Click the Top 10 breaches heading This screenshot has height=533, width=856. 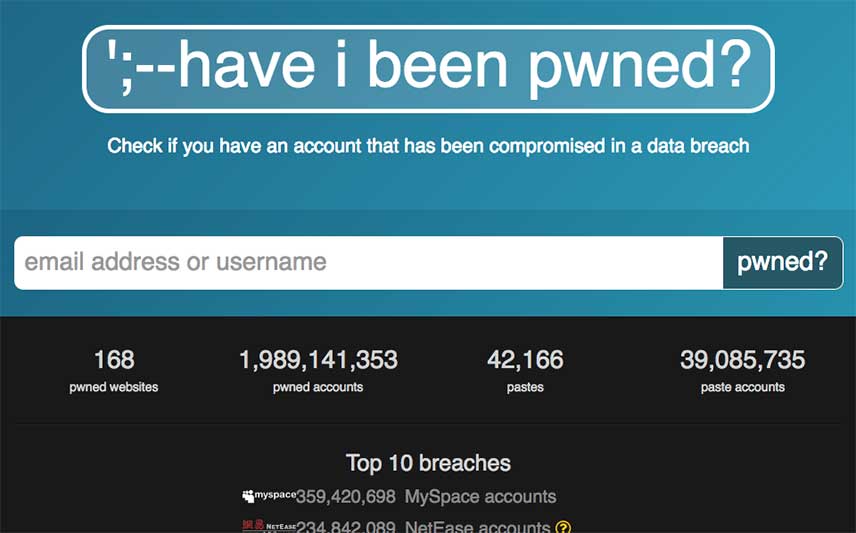point(428,463)
